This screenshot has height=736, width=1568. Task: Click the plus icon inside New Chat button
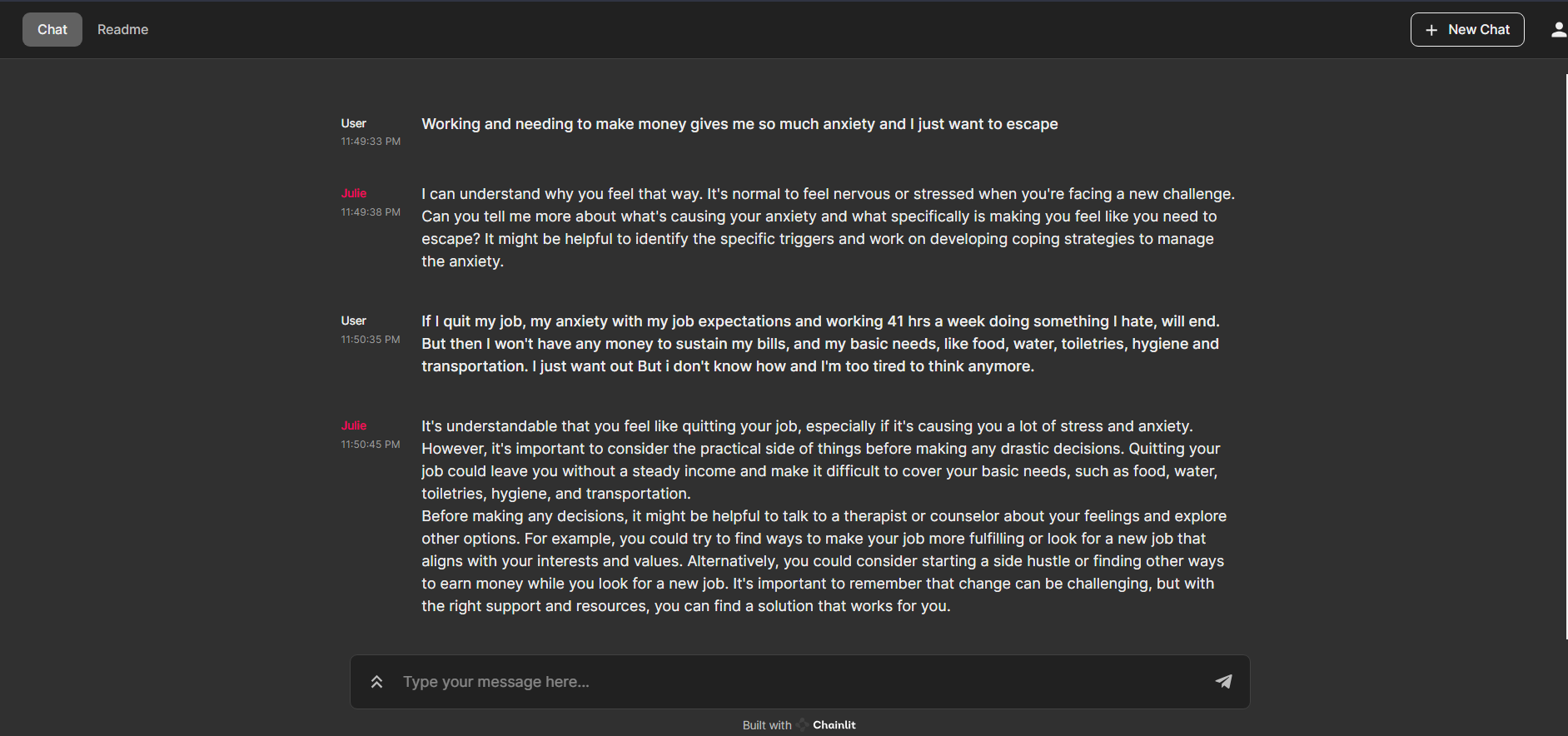pos(1431,29)
